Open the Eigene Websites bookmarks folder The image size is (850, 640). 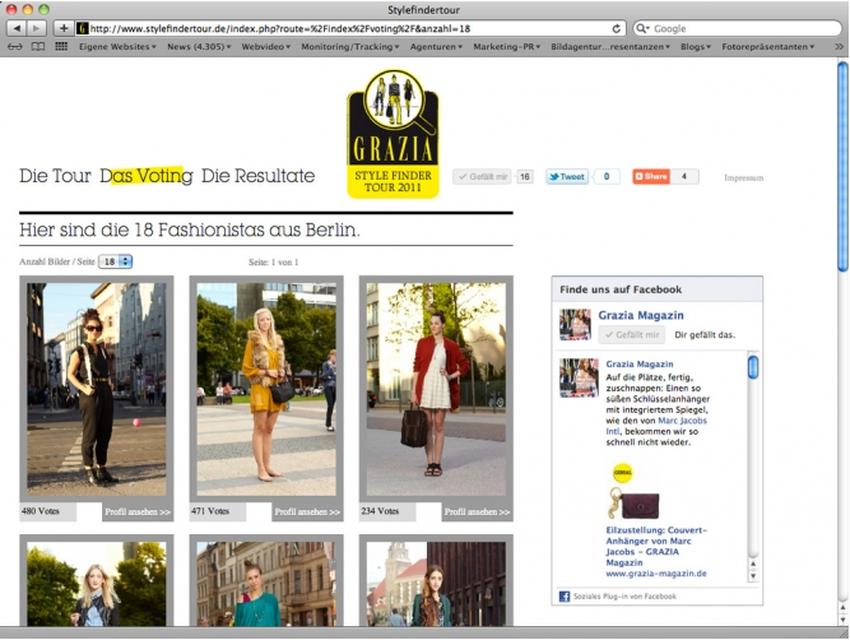click(x=118, y=47)
